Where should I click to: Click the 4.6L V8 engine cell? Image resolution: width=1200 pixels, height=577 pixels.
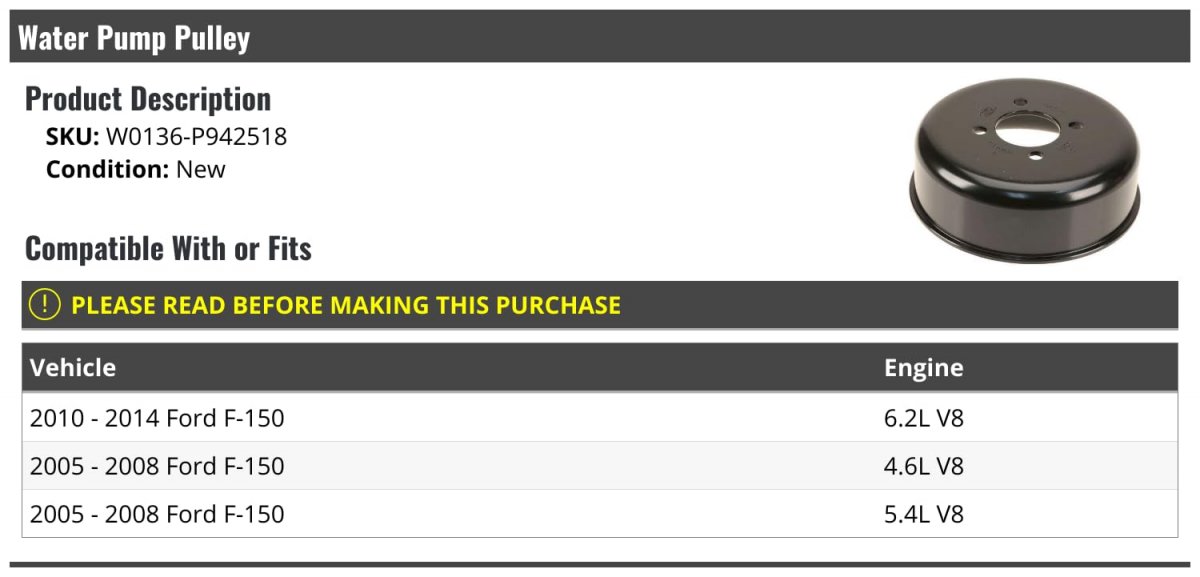pyautogui.click(x=923, y=466)
